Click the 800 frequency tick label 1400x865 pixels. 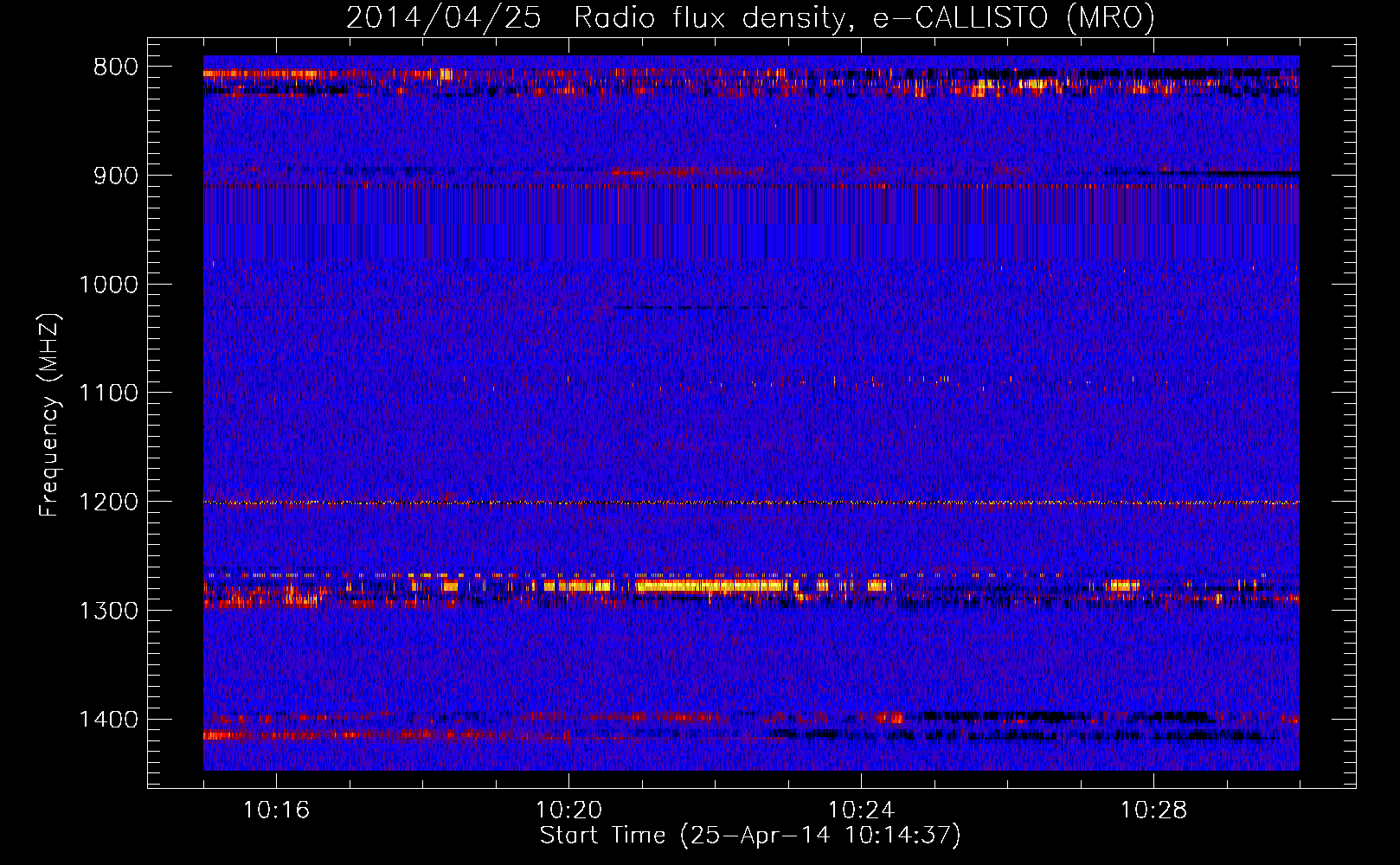point(115,67)
